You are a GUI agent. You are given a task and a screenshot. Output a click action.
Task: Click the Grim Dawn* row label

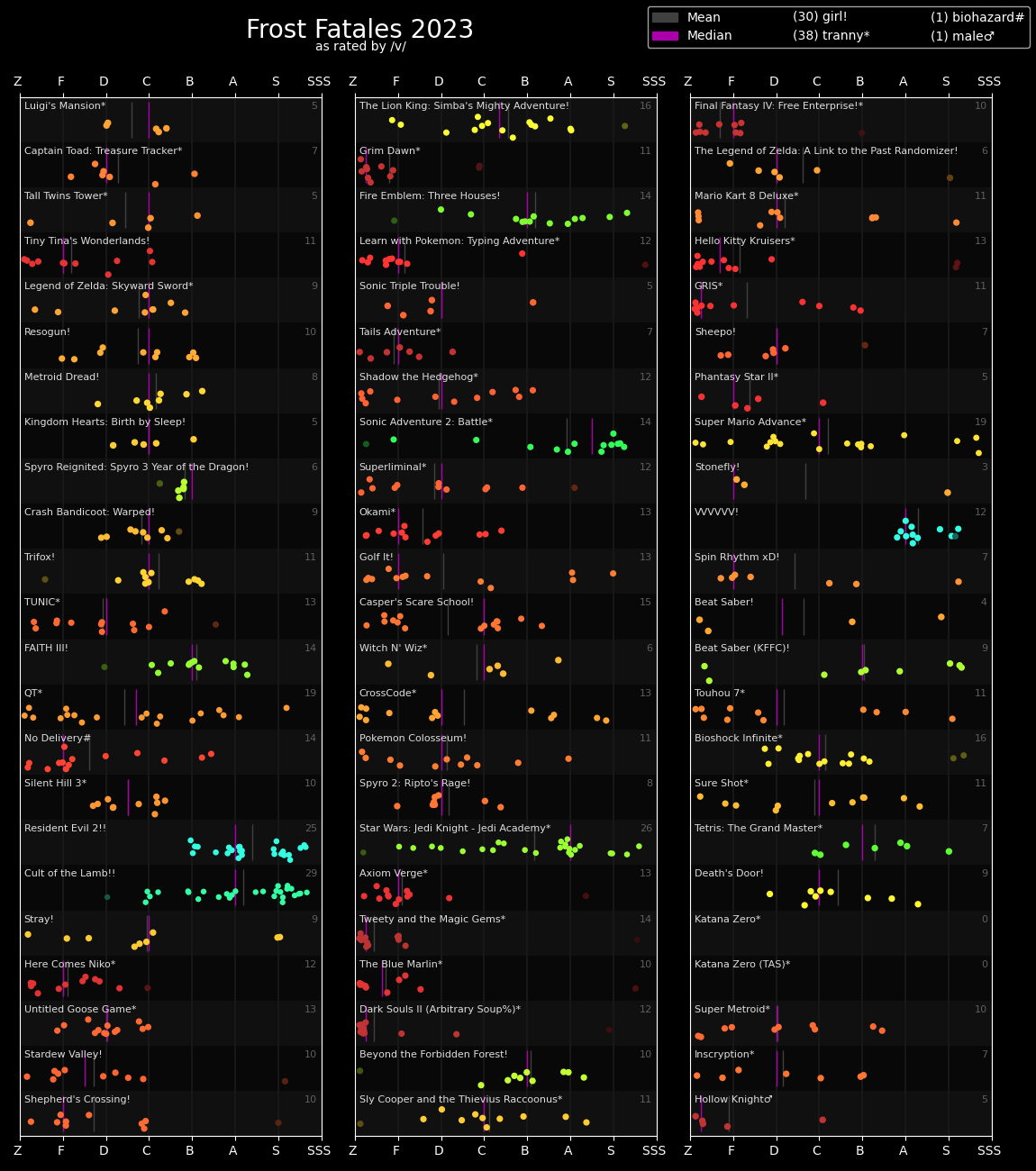click(389, 151)
